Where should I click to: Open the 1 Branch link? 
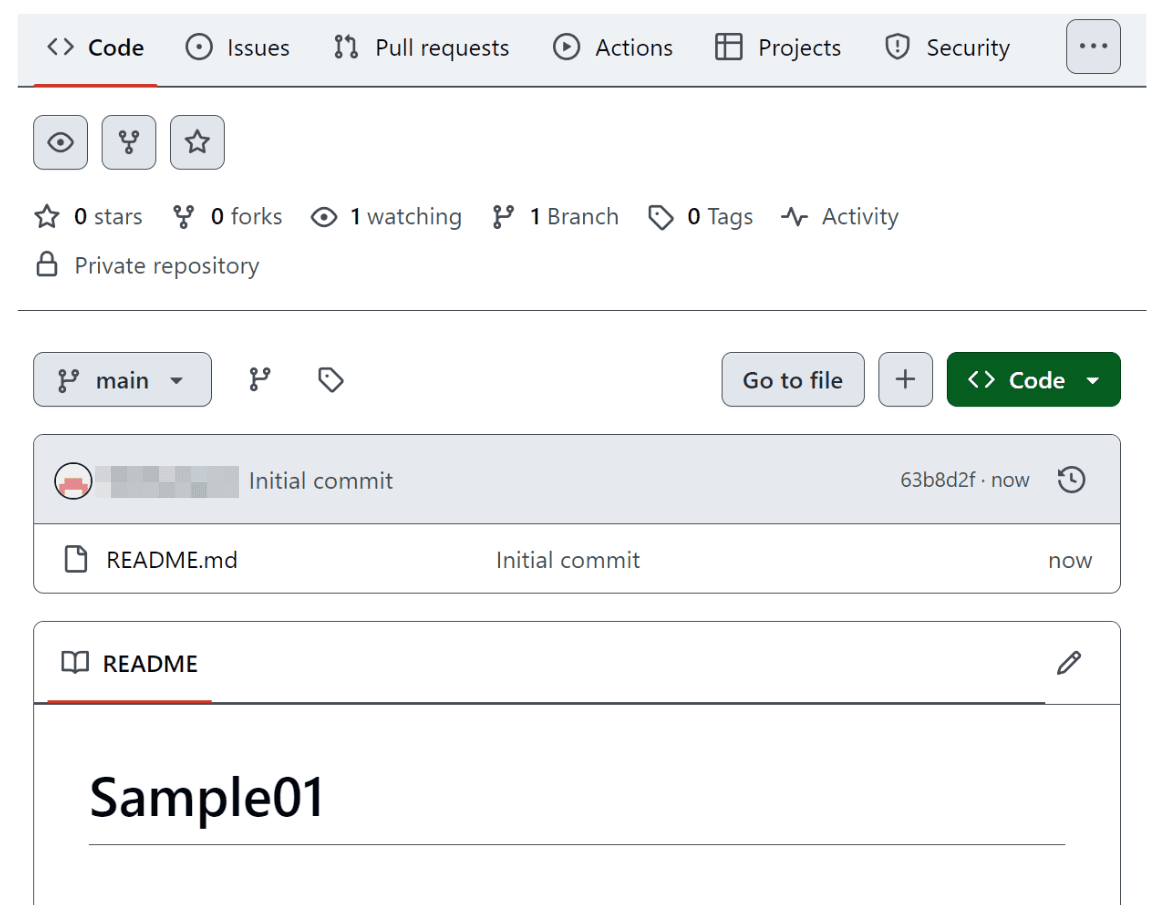pyautogui.click(x=555, y=217)
